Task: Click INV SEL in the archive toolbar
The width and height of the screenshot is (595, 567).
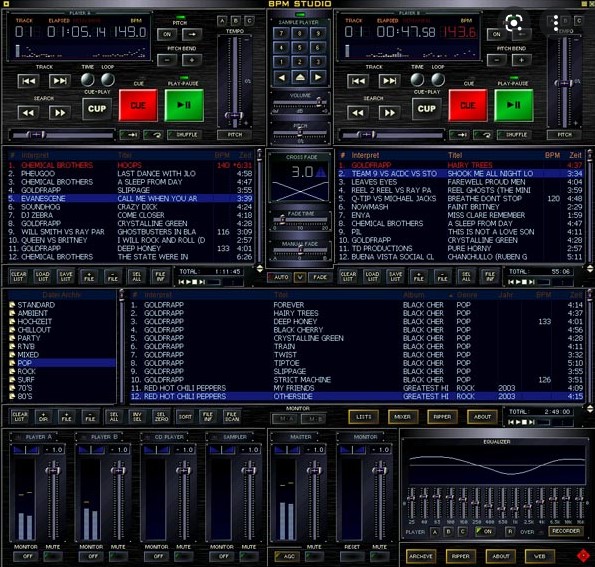Action: click(137, 417)
